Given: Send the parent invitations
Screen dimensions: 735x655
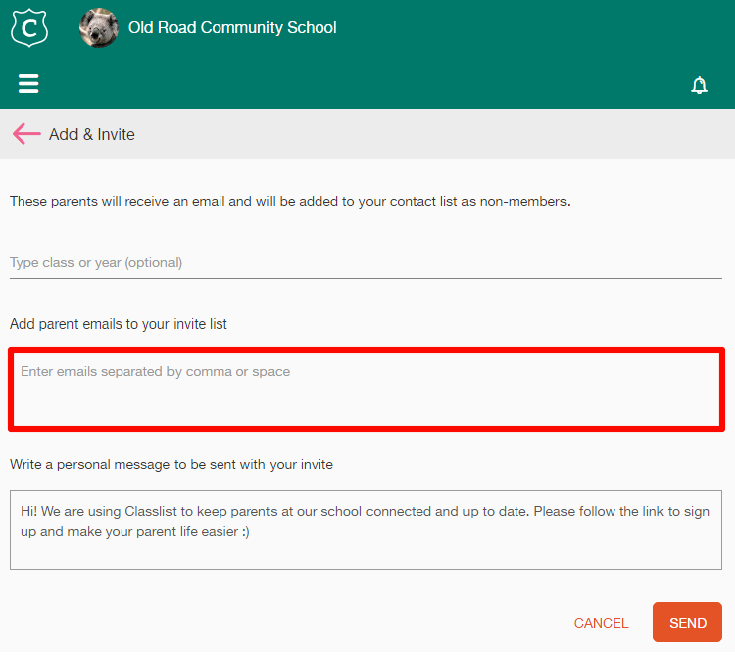Looking at the screenshot, I should [687, 622].
